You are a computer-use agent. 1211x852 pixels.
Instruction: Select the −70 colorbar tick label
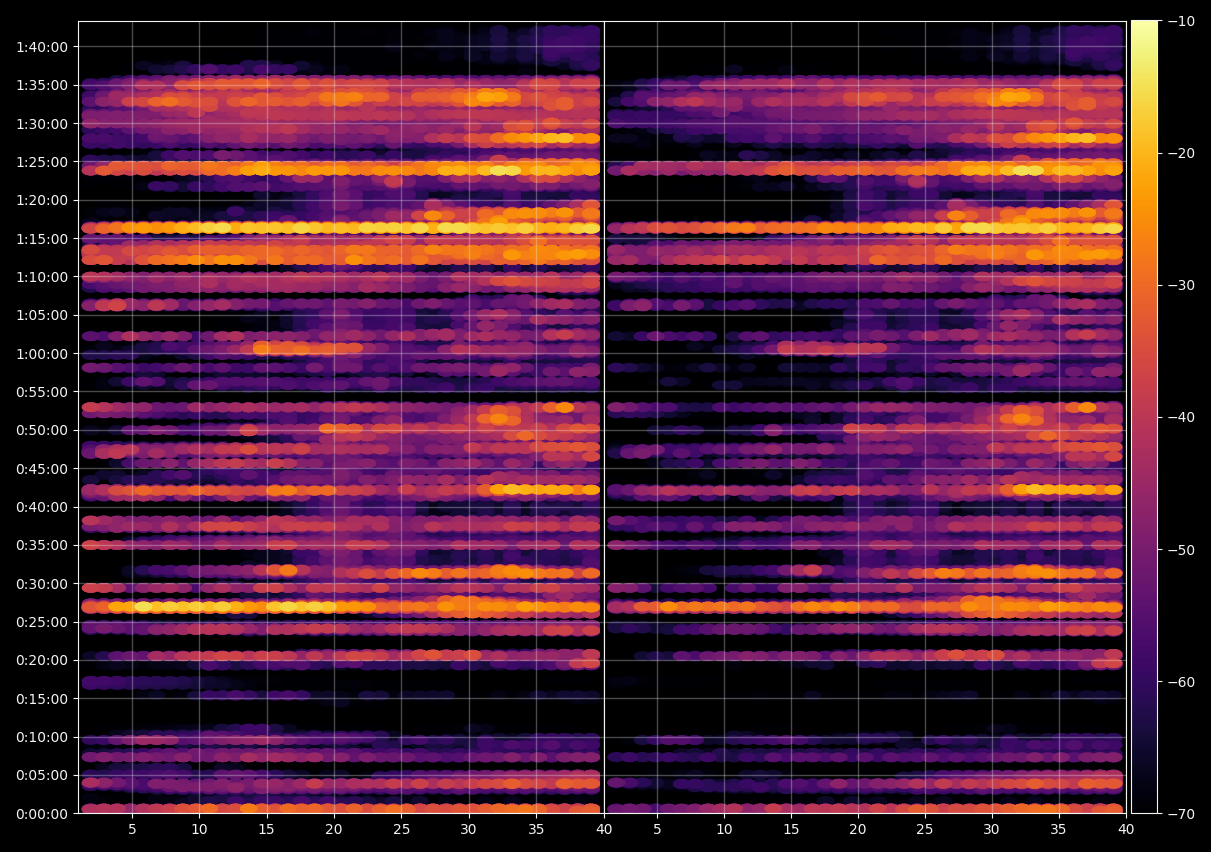[1181, 814]
